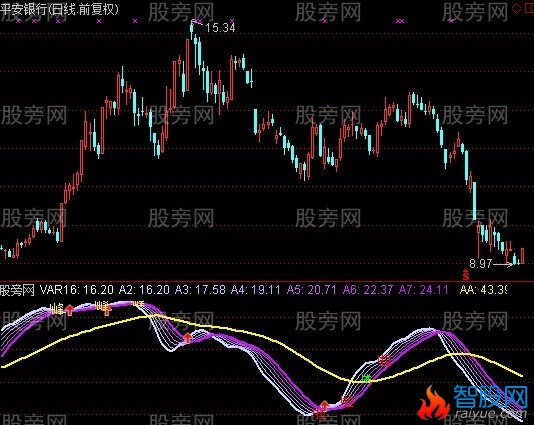Select the third 峰 marker above the yellow line peak
Screen dimensions: 534x425
[x=138, y=303]
